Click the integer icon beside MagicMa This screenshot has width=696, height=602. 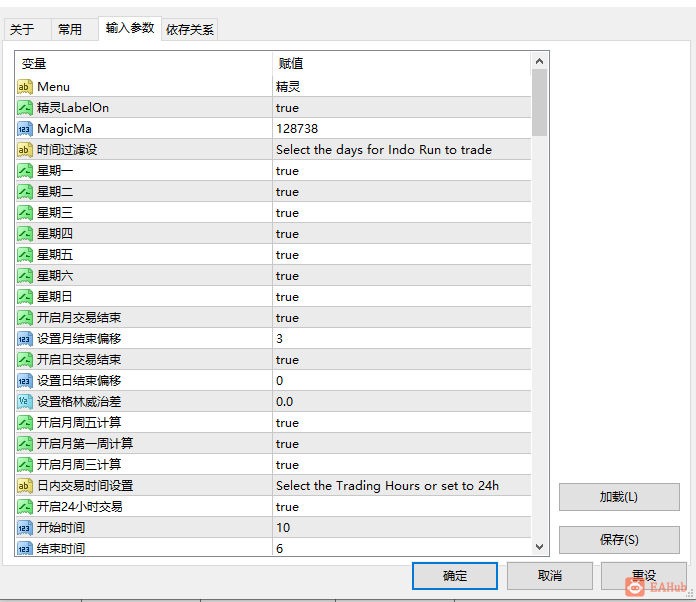click(x=25, y=129)
